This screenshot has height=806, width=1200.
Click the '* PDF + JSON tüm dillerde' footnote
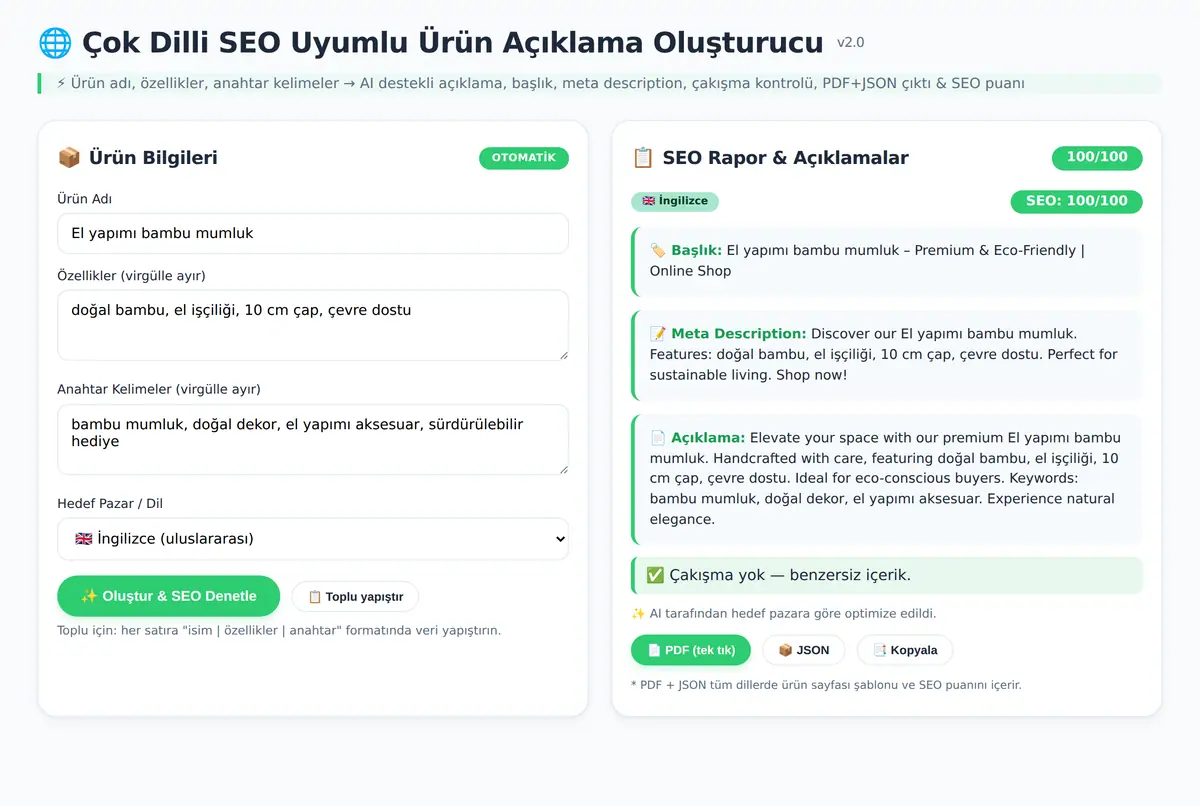(826, 685)
